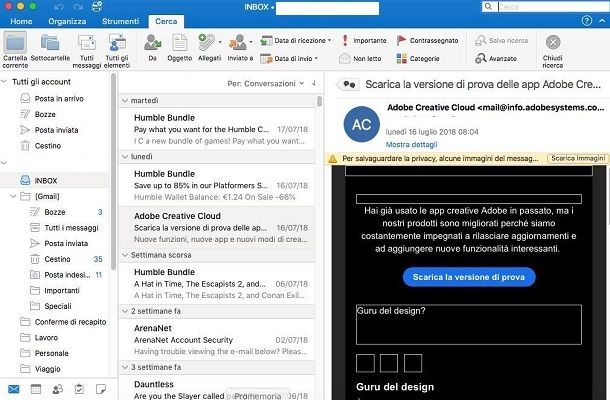Open the Data di invio dropdown
Image resolution: width=610 pixels, height=400 pixels.
pyautogui.click(x=289, y=59)
